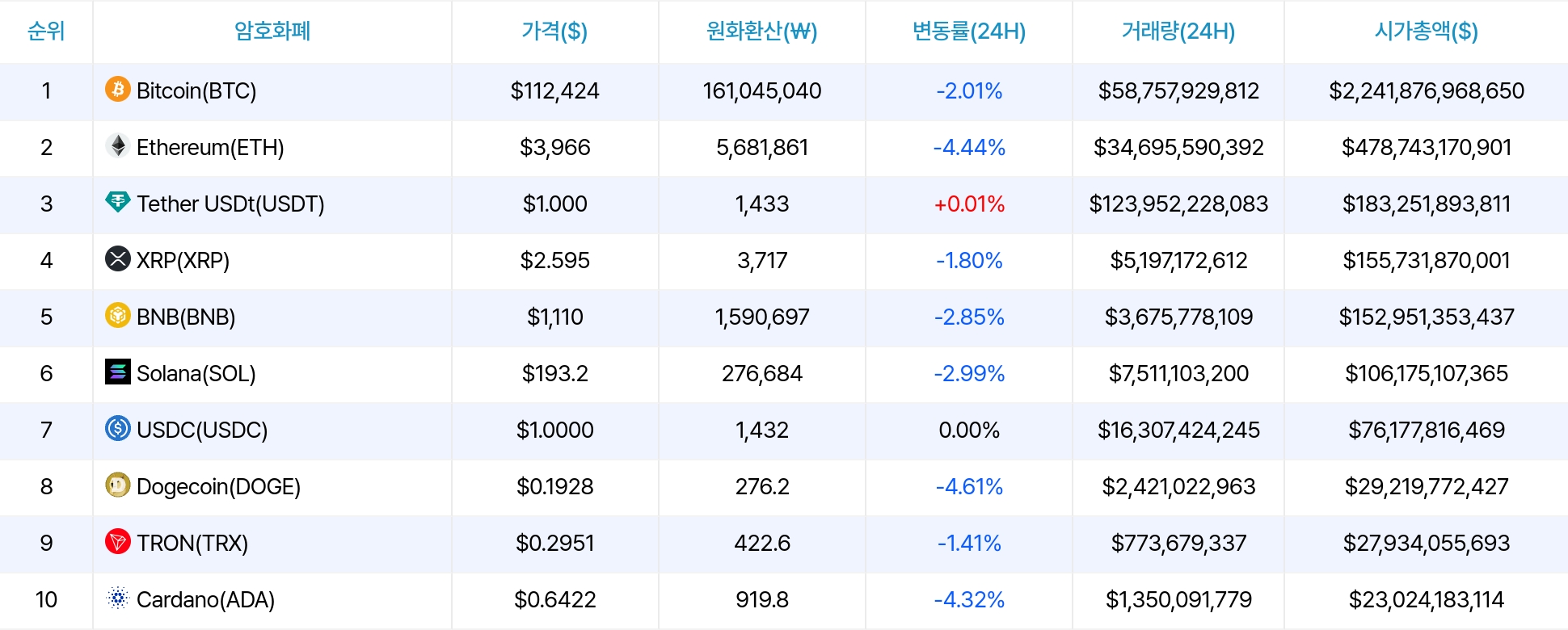This screenshot has width=1568, height=630.
Task: Open the Dogecoin(DOGE) name
Action: coord(218,487)
